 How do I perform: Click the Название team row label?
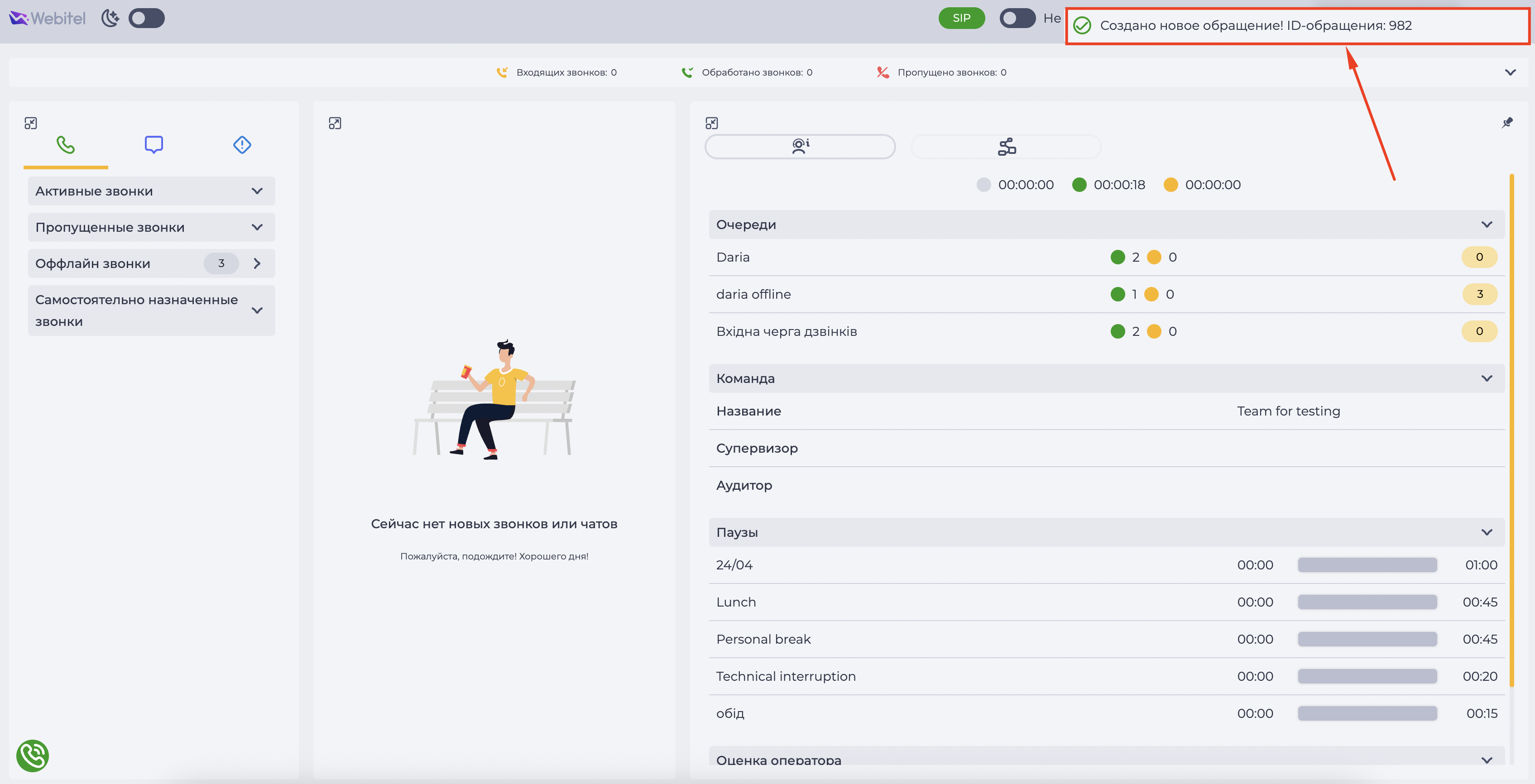(x=748, y=411)
